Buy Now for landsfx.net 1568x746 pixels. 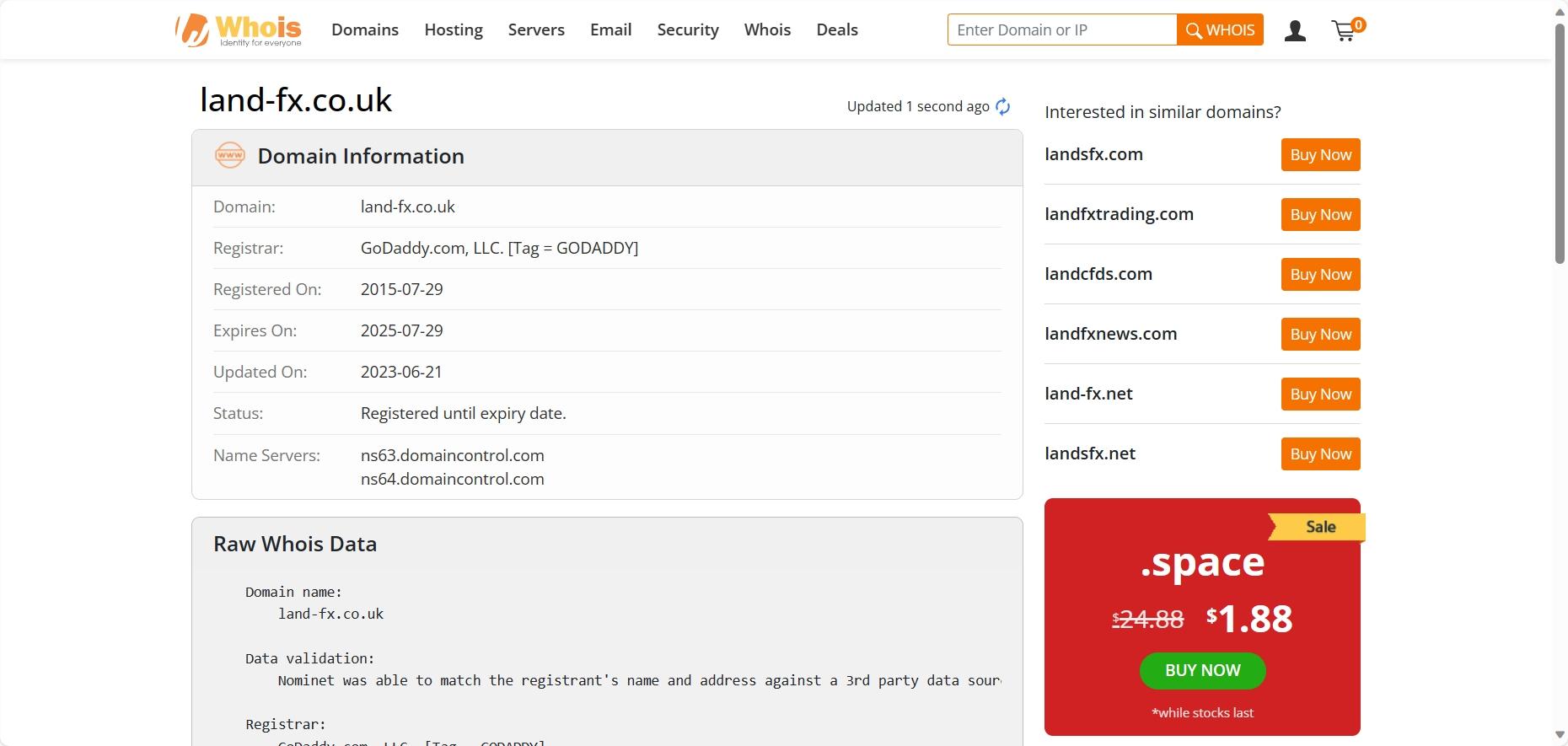(x=1320, y=454)
